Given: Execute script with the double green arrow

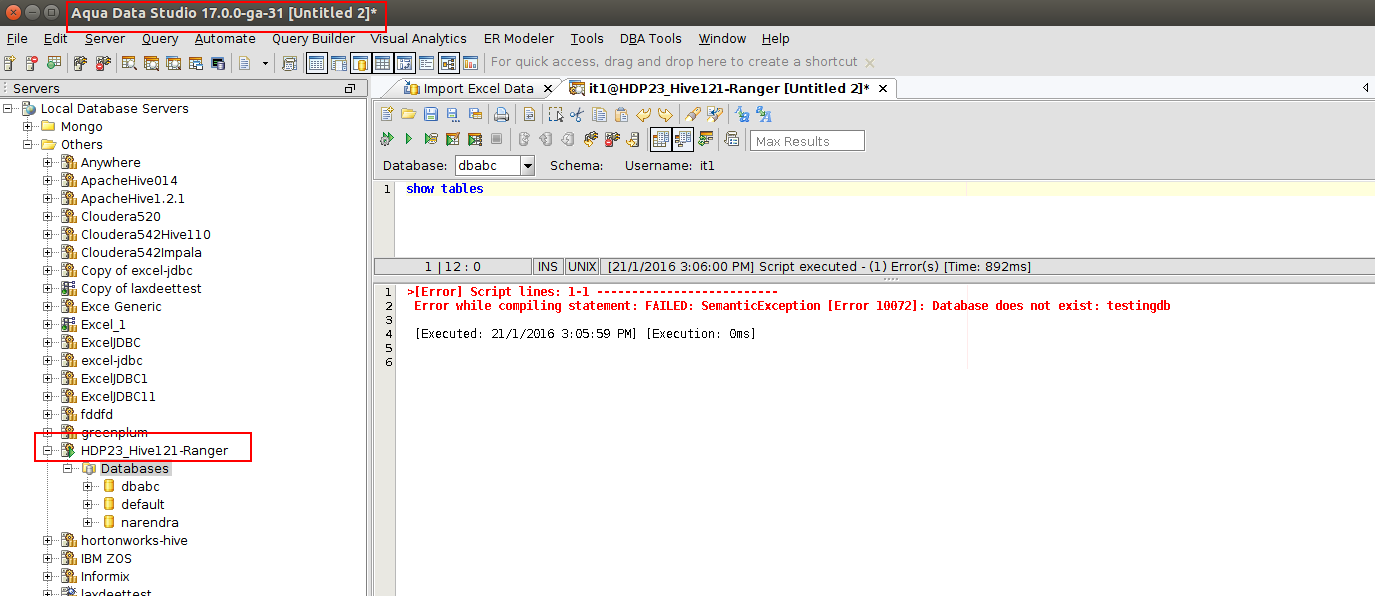Looking at the screenshot, I should (387, 138).
